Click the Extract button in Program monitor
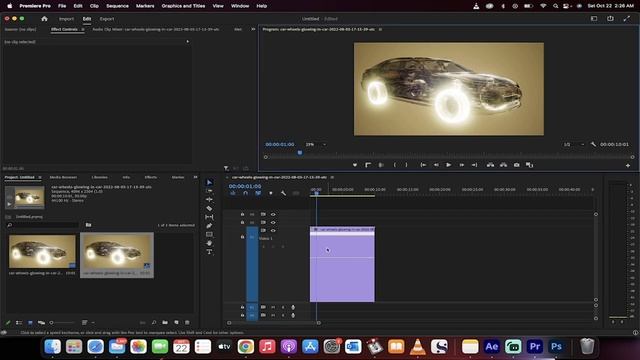The width and height of the screenshot is (640, 360). tap(503, 165)
